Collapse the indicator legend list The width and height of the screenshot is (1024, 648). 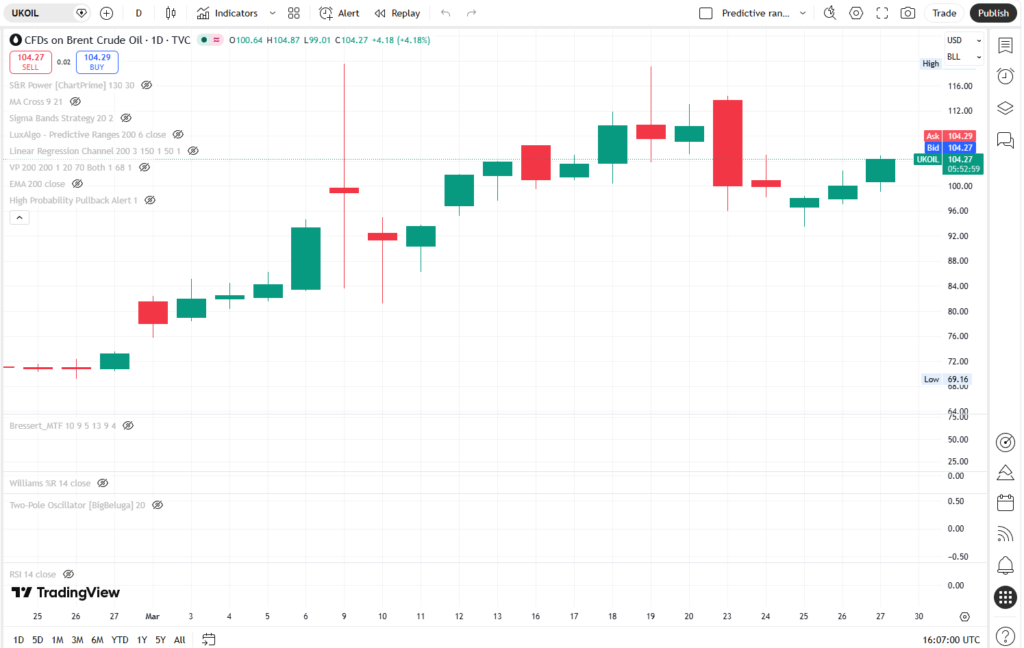[19, 217]
